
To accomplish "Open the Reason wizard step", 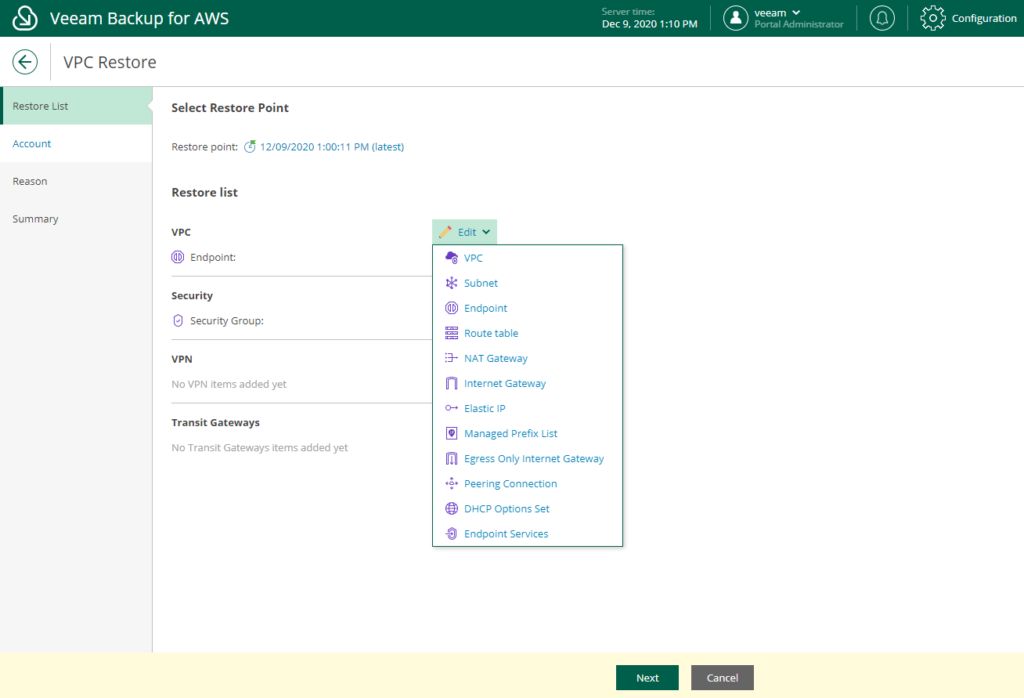I will [76, 181].
